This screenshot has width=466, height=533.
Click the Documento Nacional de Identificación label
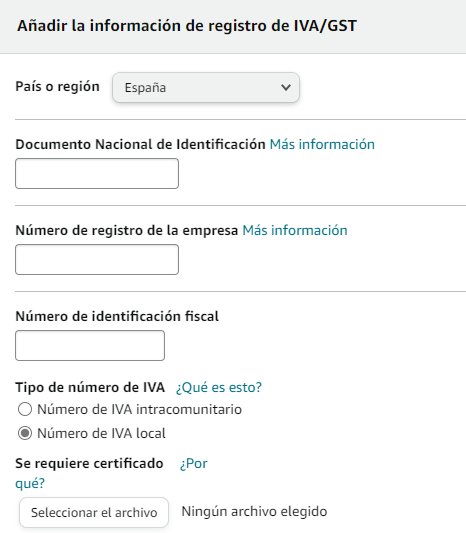point(140,144)
